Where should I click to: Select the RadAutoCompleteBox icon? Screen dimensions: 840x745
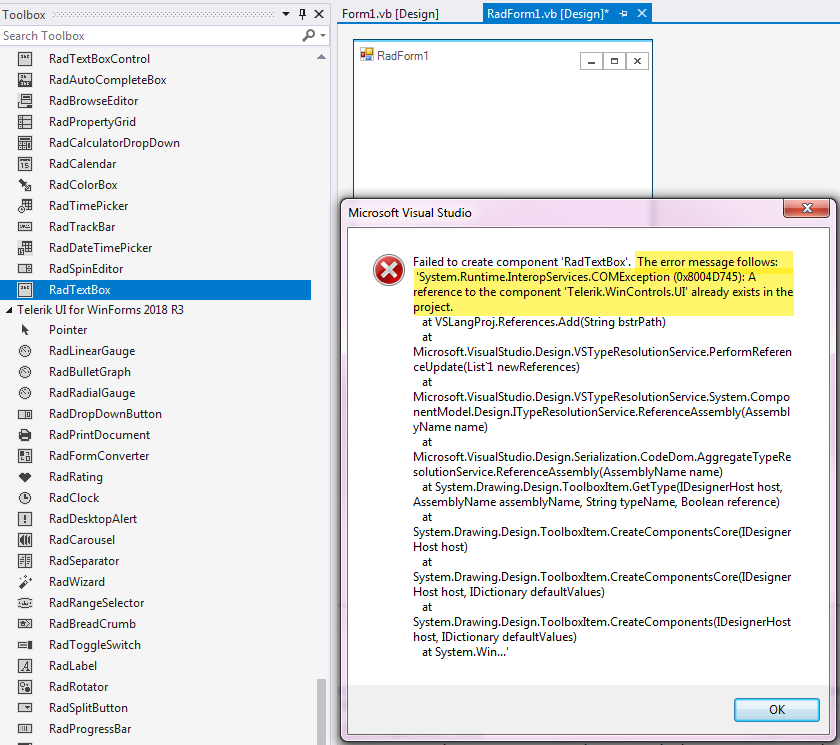pos(25,80)
